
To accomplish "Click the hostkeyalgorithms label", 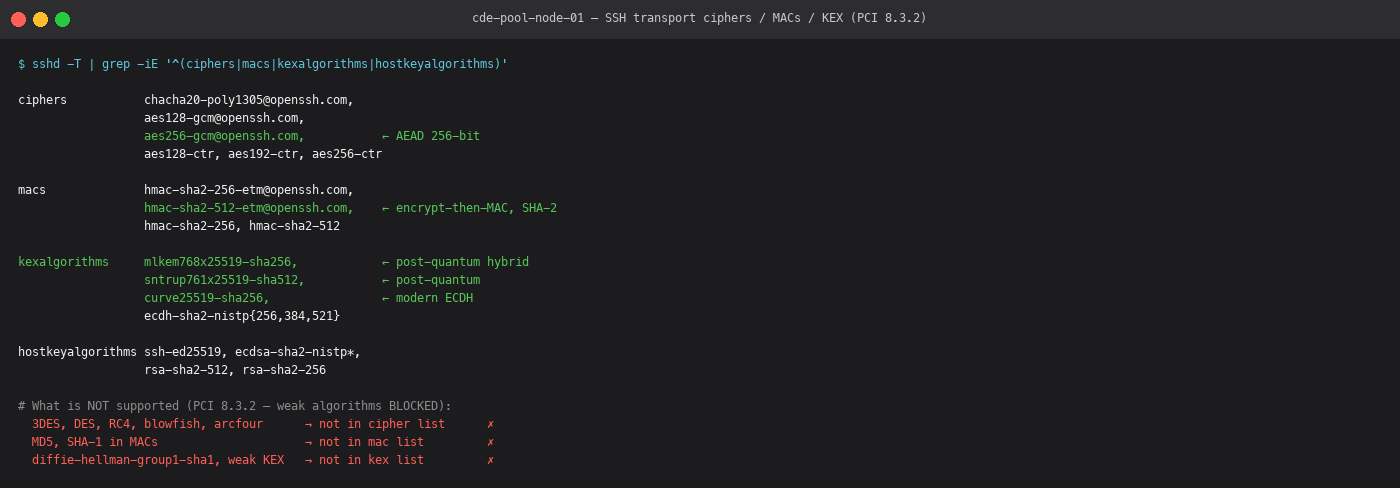I will [77, 352].
